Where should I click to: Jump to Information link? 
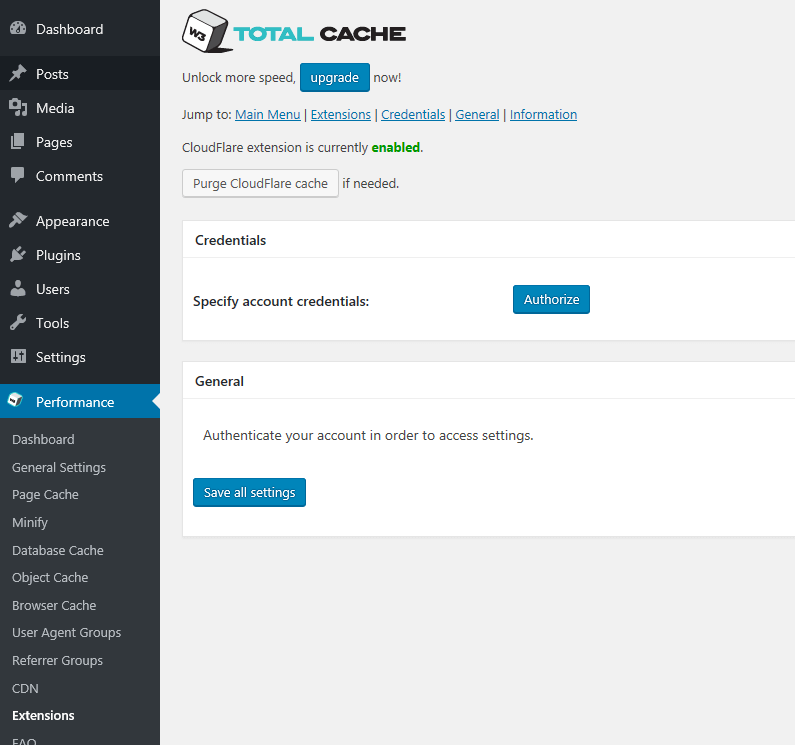pos(543,115)
